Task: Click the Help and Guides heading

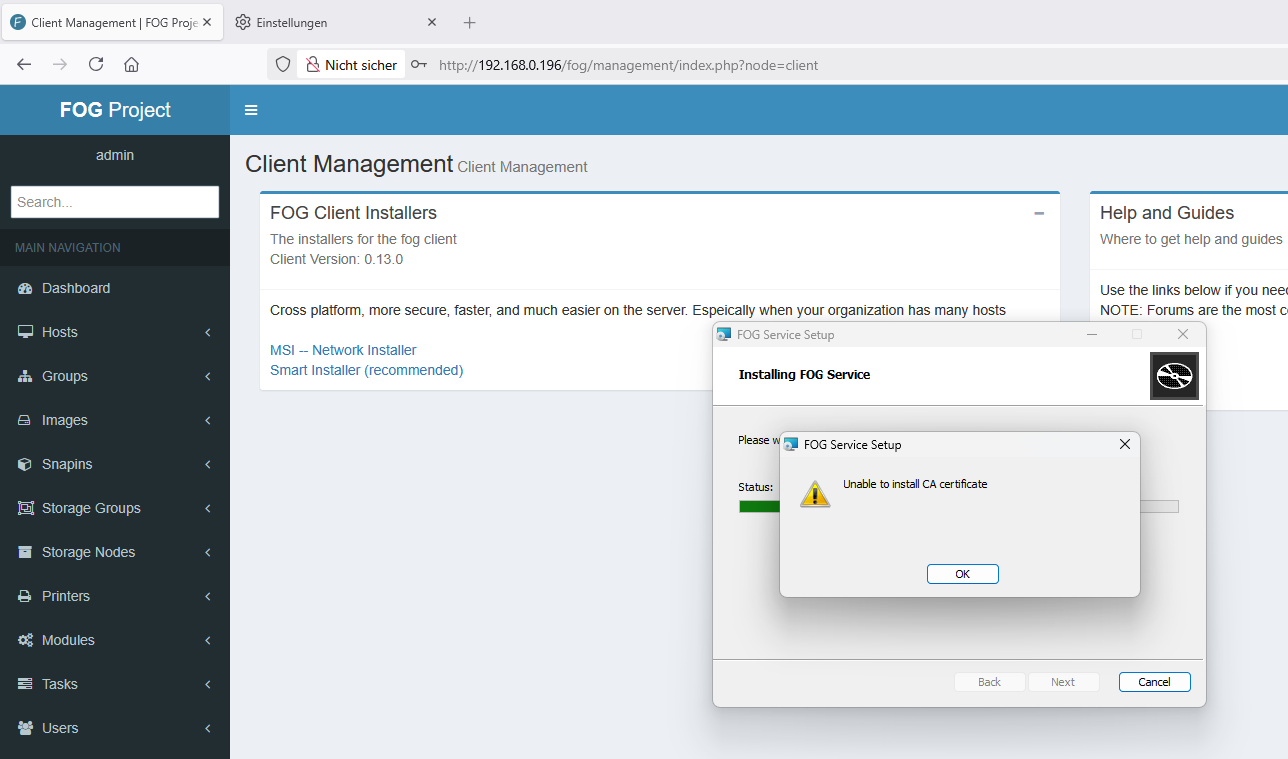Action: 1167,213
